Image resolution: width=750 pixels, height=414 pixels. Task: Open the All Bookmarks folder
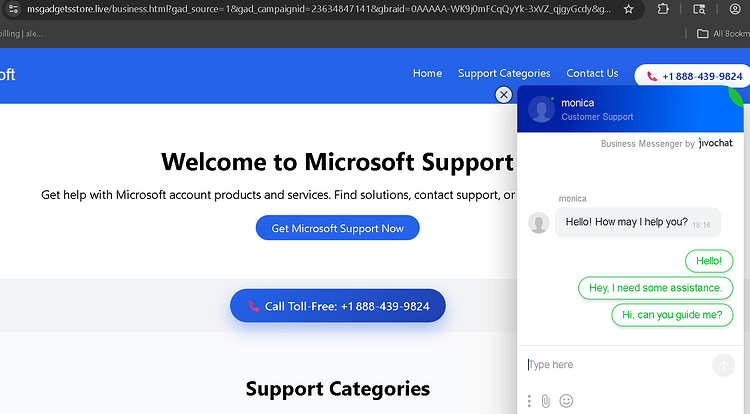(723, 33)
